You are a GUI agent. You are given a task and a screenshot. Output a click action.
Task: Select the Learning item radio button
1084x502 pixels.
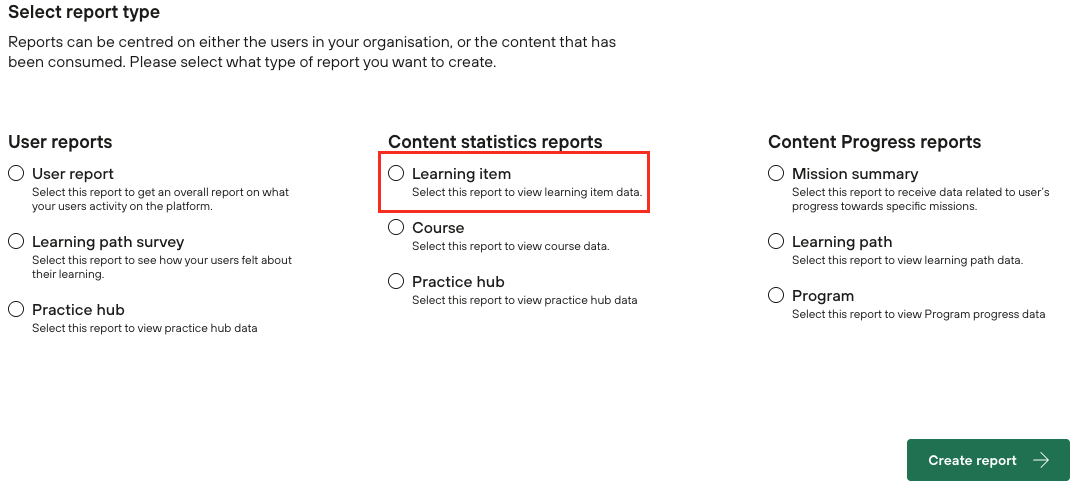396,174
